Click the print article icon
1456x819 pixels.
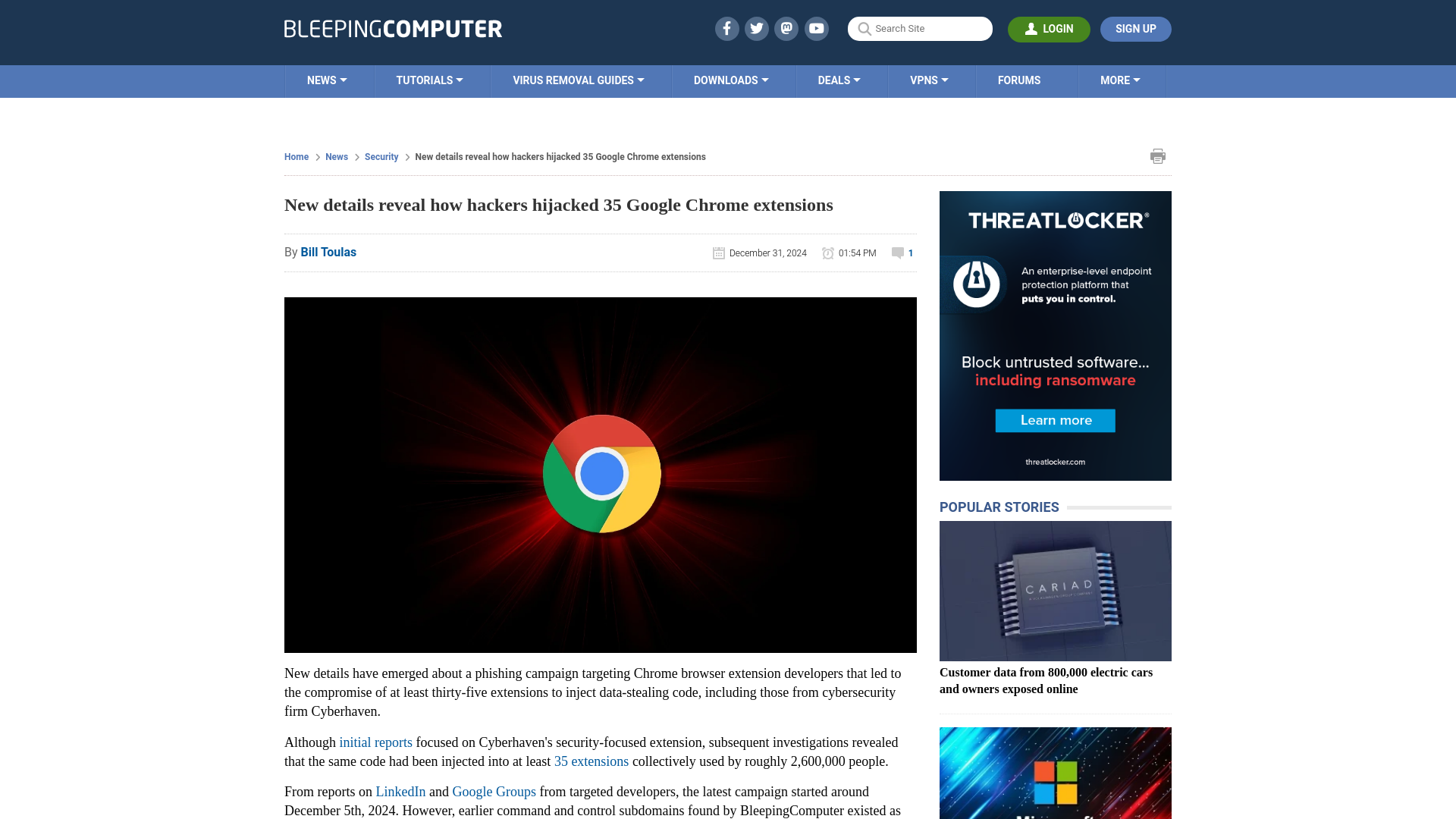coord(1157,156)
